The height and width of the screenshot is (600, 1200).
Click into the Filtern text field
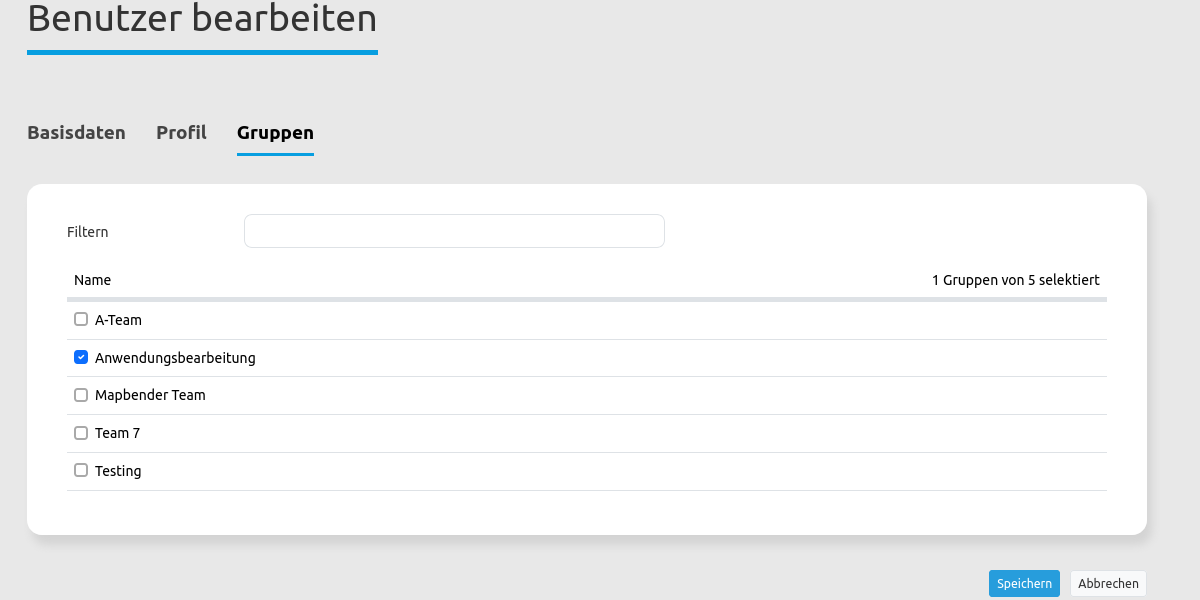(x=454, y=231)
